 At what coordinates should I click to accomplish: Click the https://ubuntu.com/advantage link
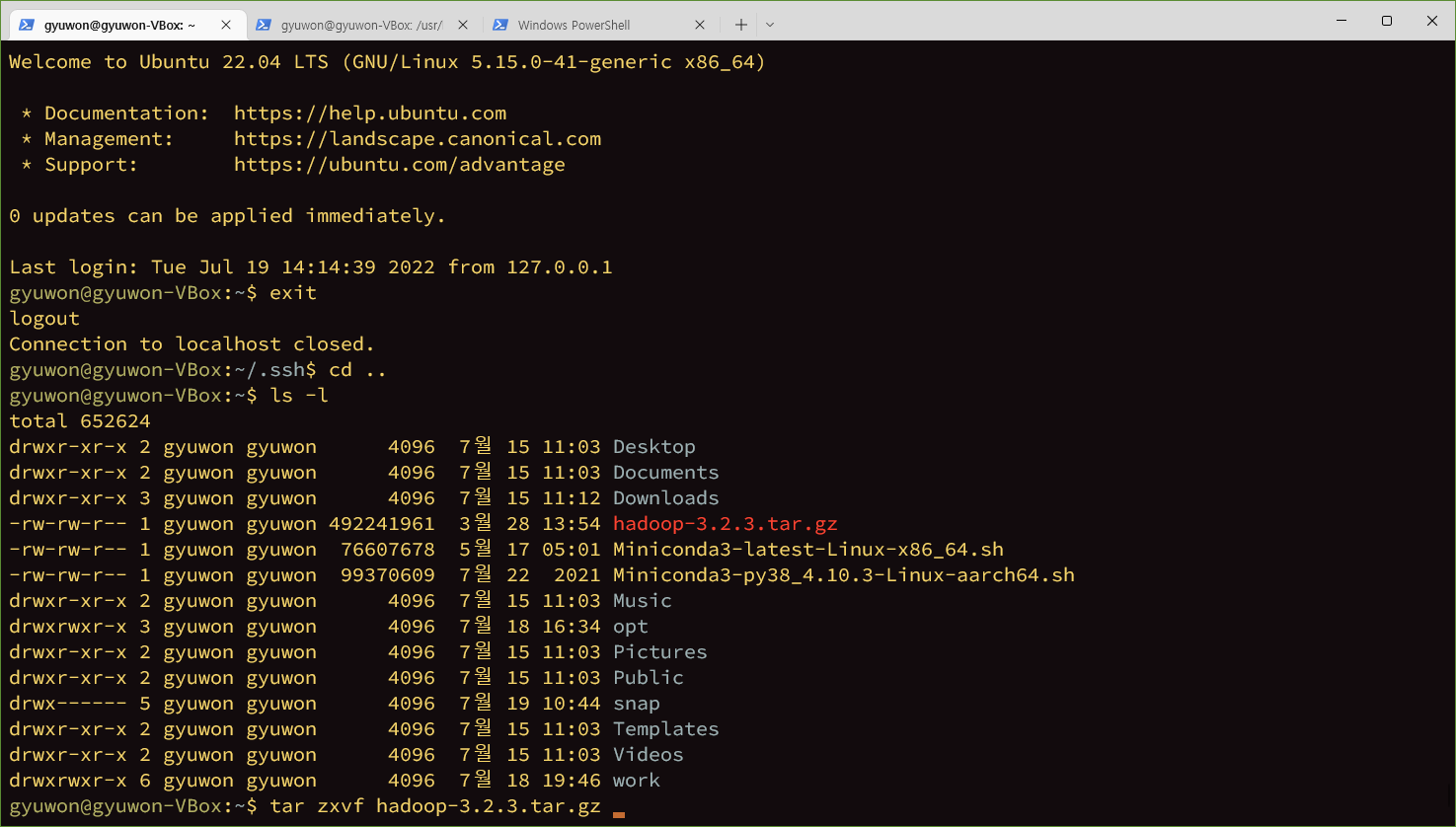[x=400, y=165]
